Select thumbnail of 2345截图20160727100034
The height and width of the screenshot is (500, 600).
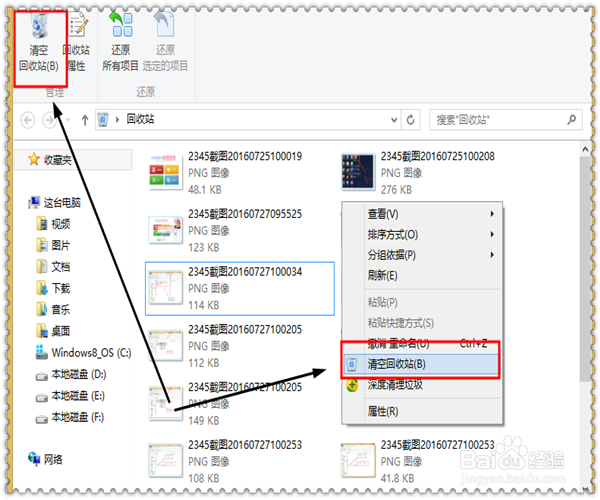click(165, 287)
